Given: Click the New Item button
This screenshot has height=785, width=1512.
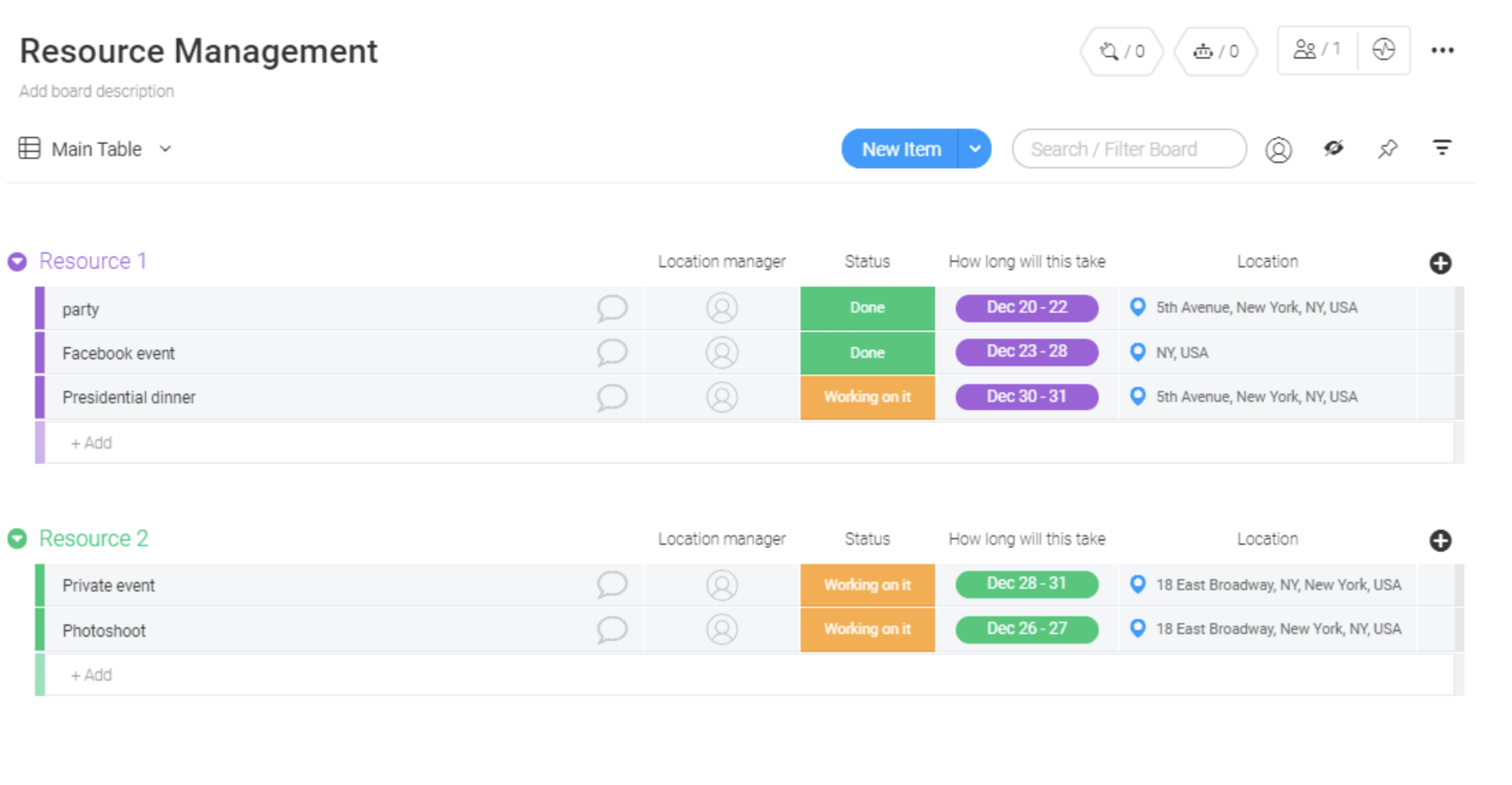Looking at the screenshot, I should pos(901,149).
